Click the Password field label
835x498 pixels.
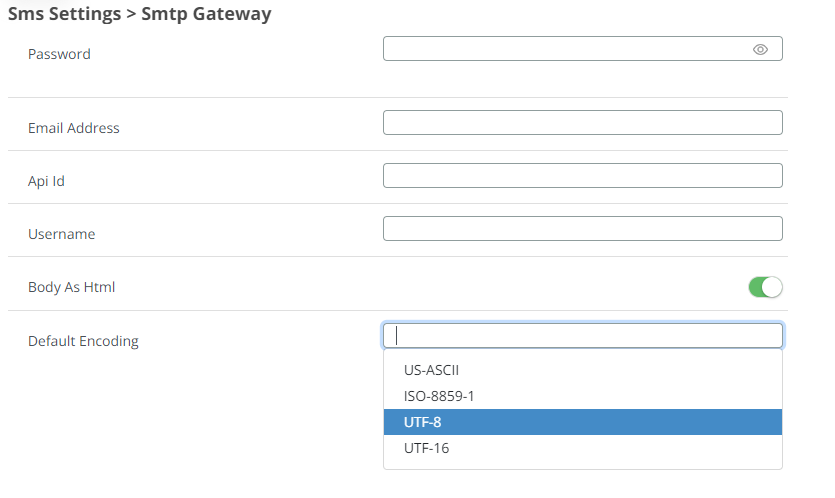(59, 54)
